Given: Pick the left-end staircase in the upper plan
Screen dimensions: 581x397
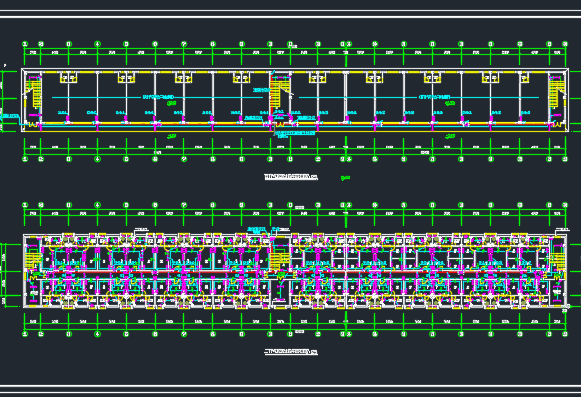Looking at the screenshot, I should (36, 95).
